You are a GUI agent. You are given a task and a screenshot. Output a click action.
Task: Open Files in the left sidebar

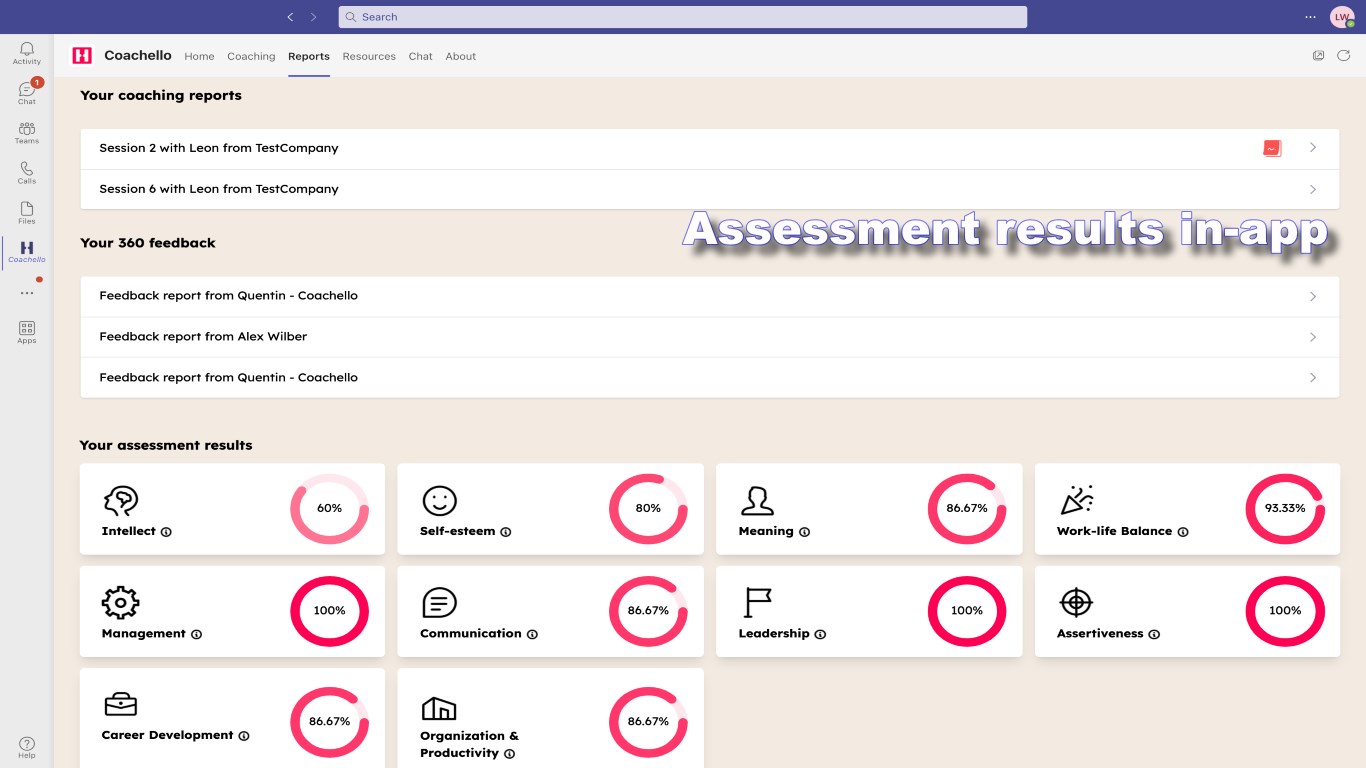pyautogui.click(x=27, y=213)
